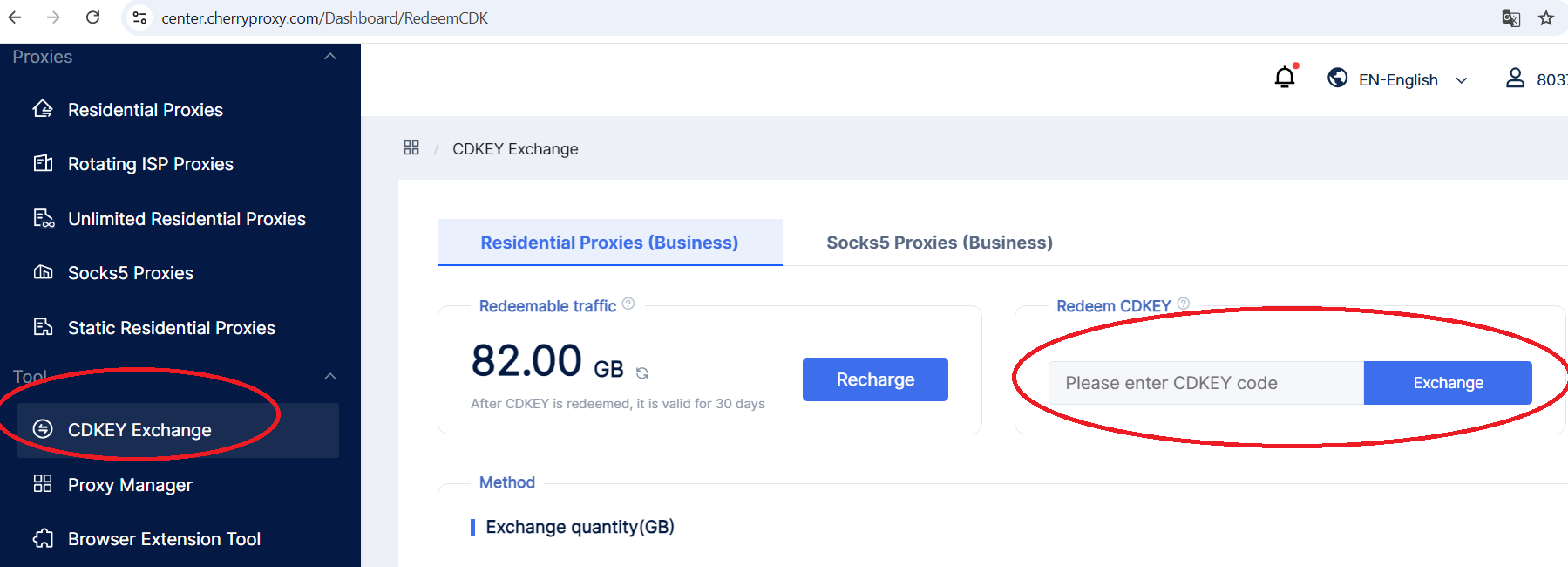Open Proxy Manager in the sidebar
The height and width of the screenshot is (567, 1568).
pyautogui.click(x=130, y=485)
